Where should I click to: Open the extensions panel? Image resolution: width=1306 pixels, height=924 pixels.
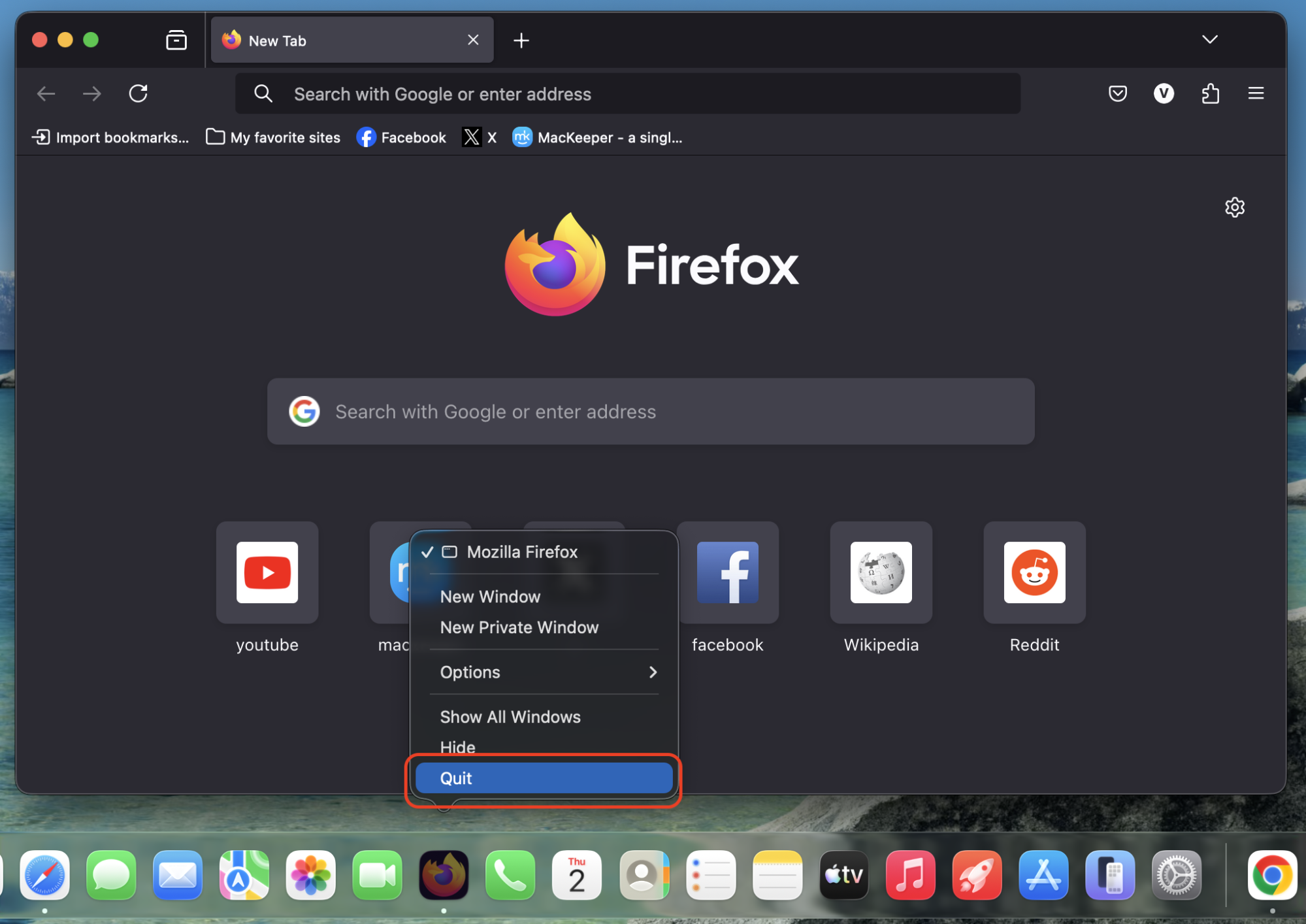tap(1210, 93)
